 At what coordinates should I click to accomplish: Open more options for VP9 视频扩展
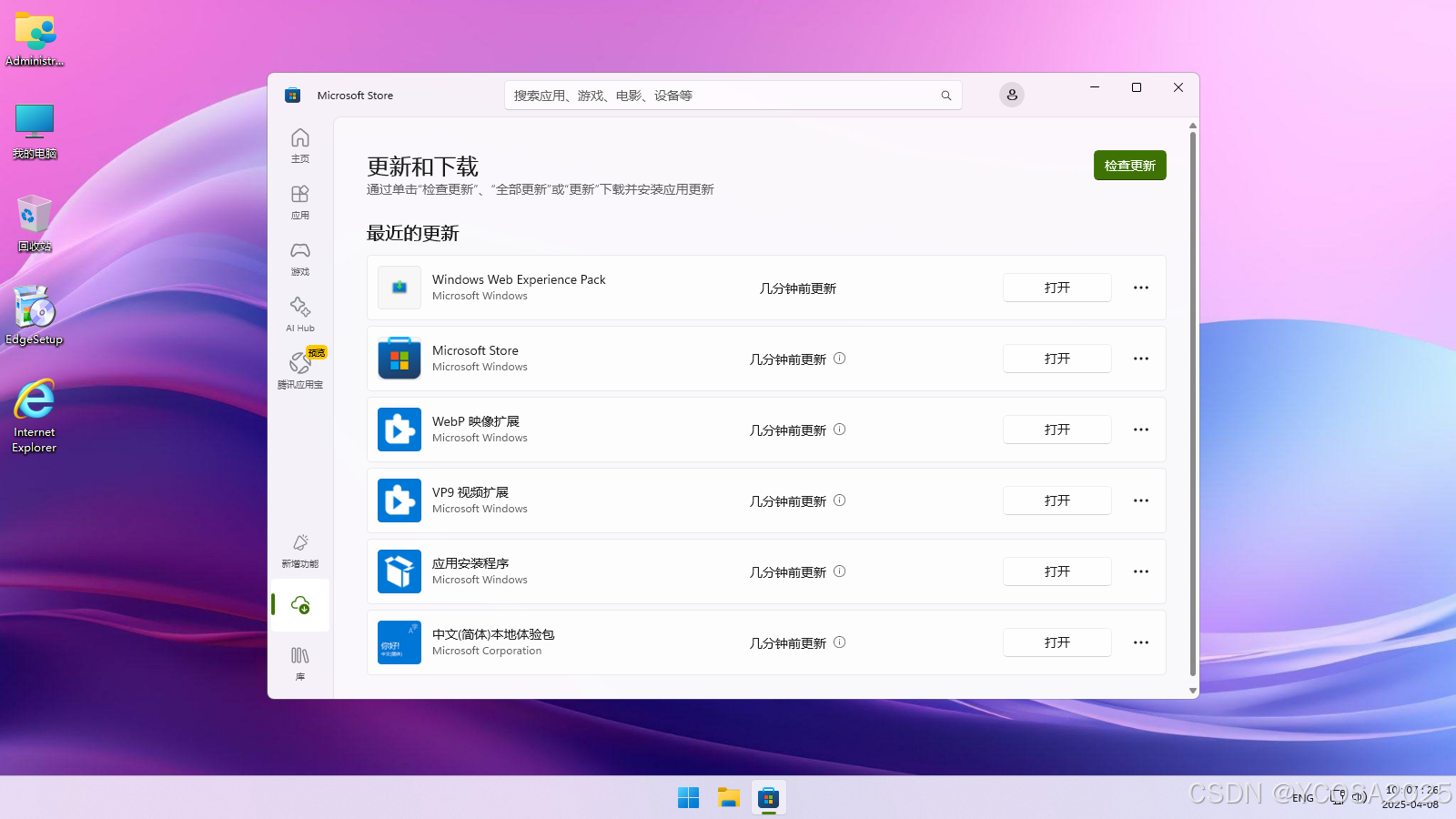point(1141,500)
